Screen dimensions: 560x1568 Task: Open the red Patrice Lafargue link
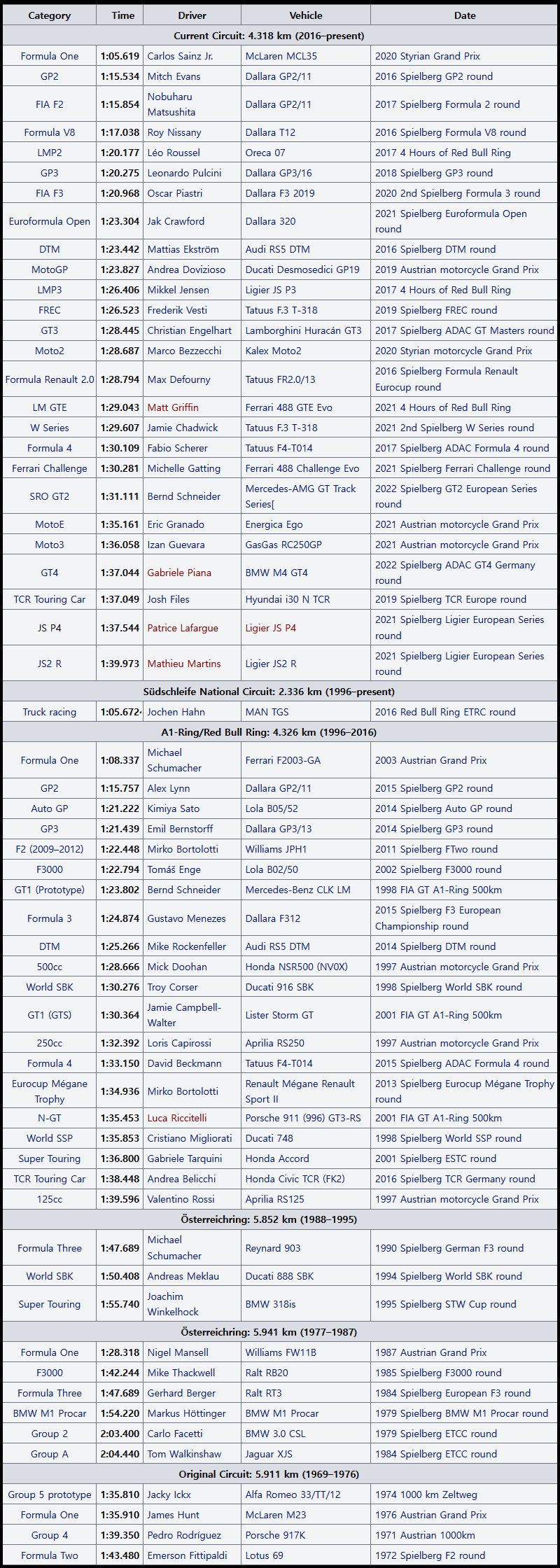pos(183,628)
